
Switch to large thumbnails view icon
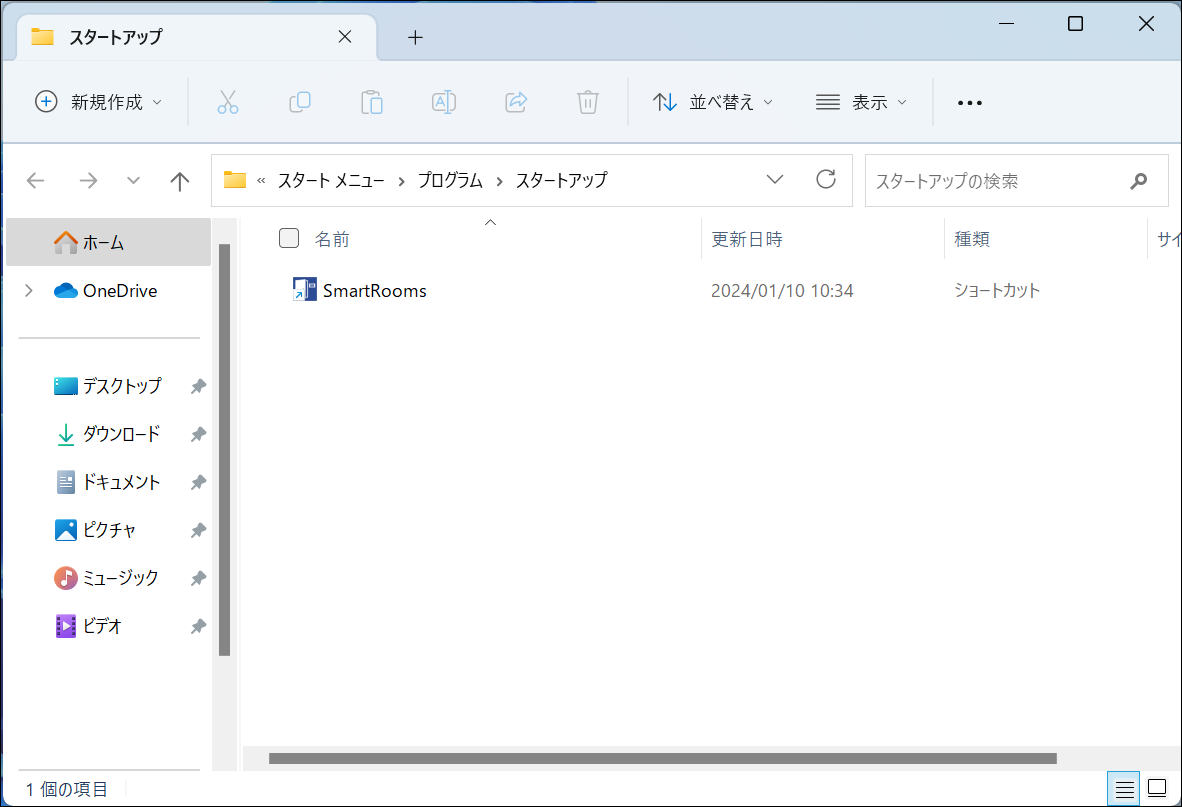coord(1157,787)
